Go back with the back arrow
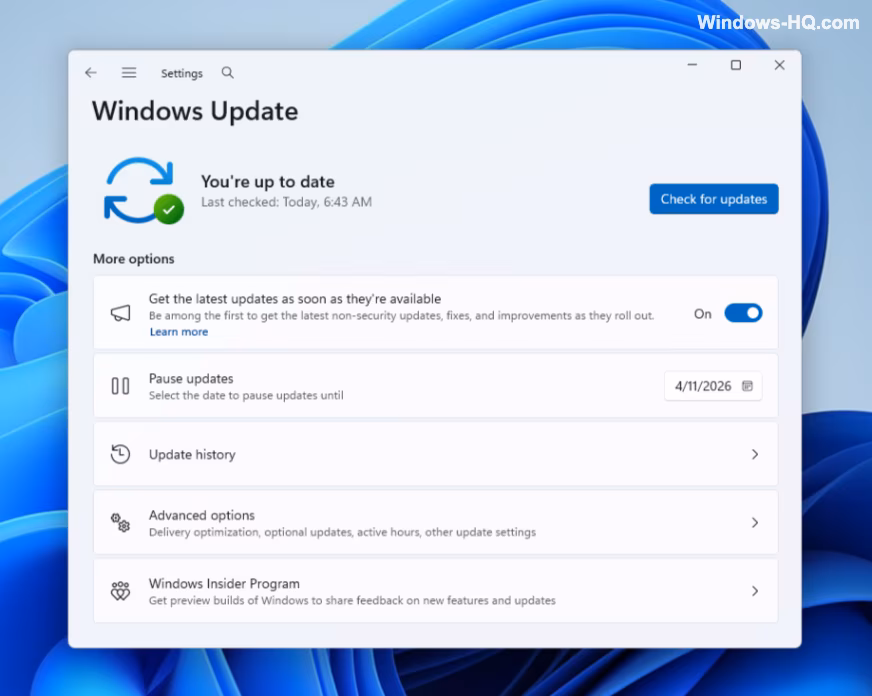This screenshot has height=696, width=872. point(91,73)
